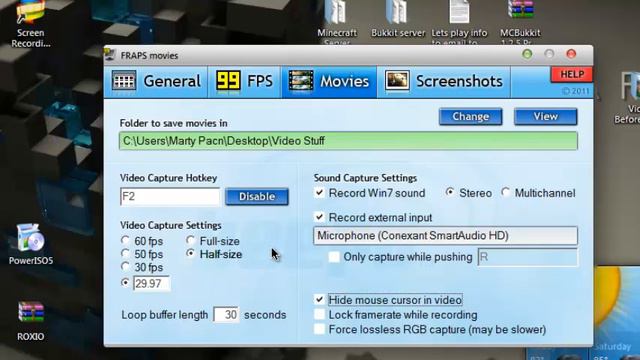Click the yellow 99 FPS icon

click(x=228, y=81)
